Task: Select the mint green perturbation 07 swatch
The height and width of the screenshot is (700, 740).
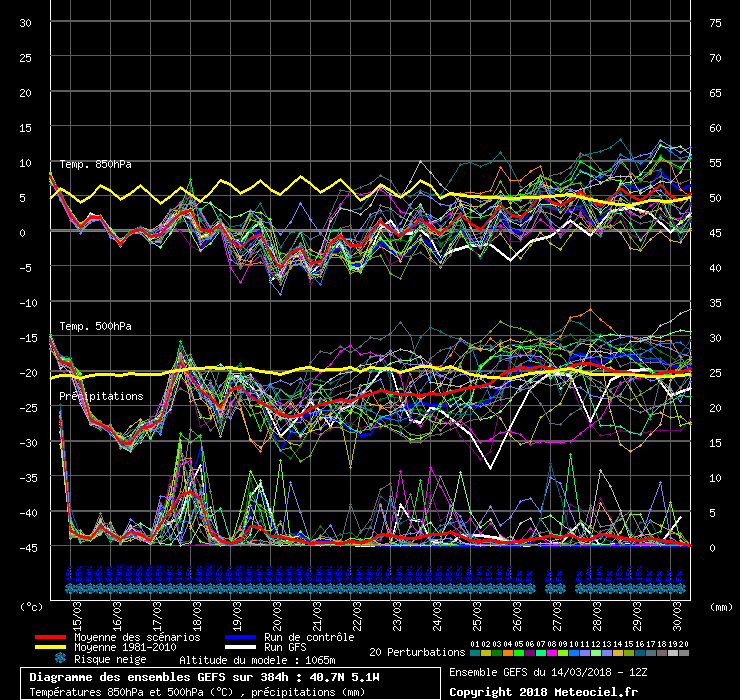Action: pos(541,653)
